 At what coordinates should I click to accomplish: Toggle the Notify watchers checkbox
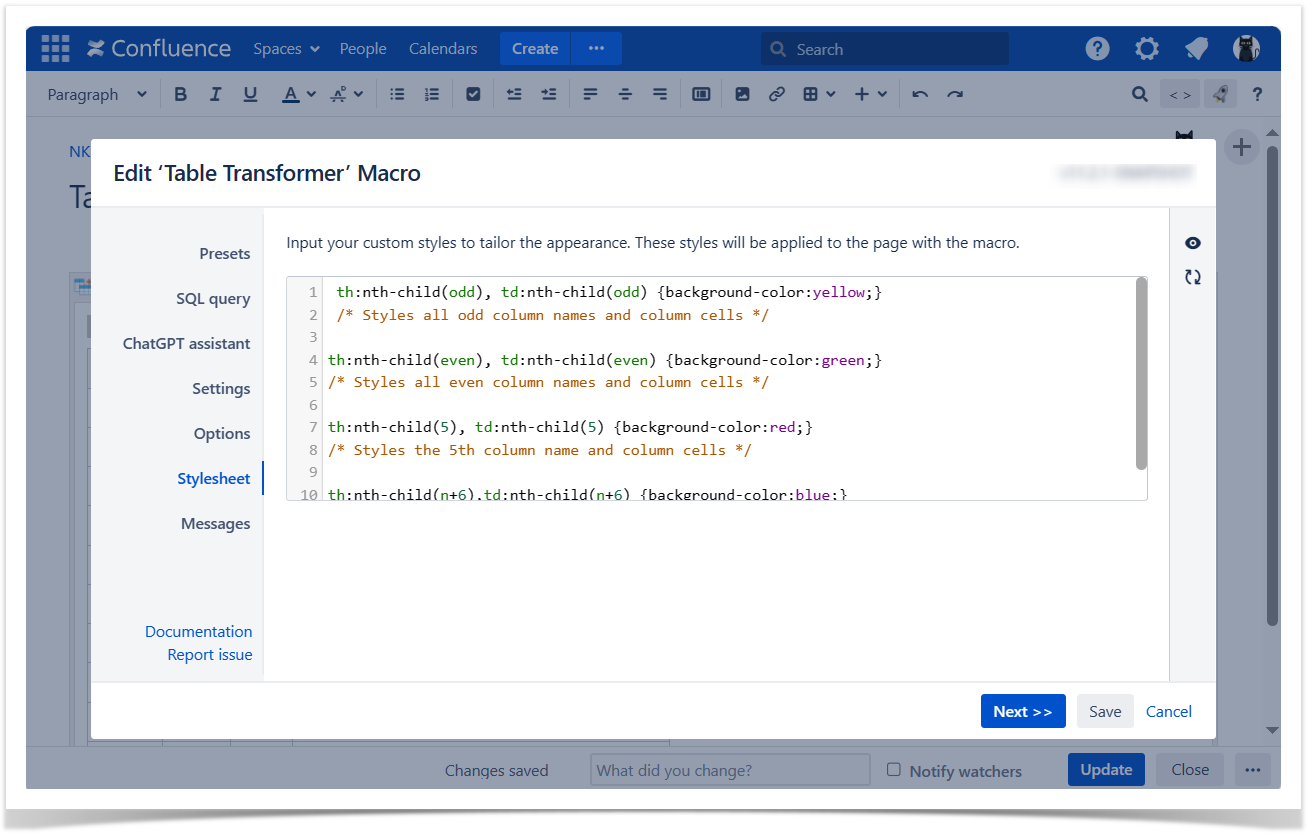coord(894,770)
